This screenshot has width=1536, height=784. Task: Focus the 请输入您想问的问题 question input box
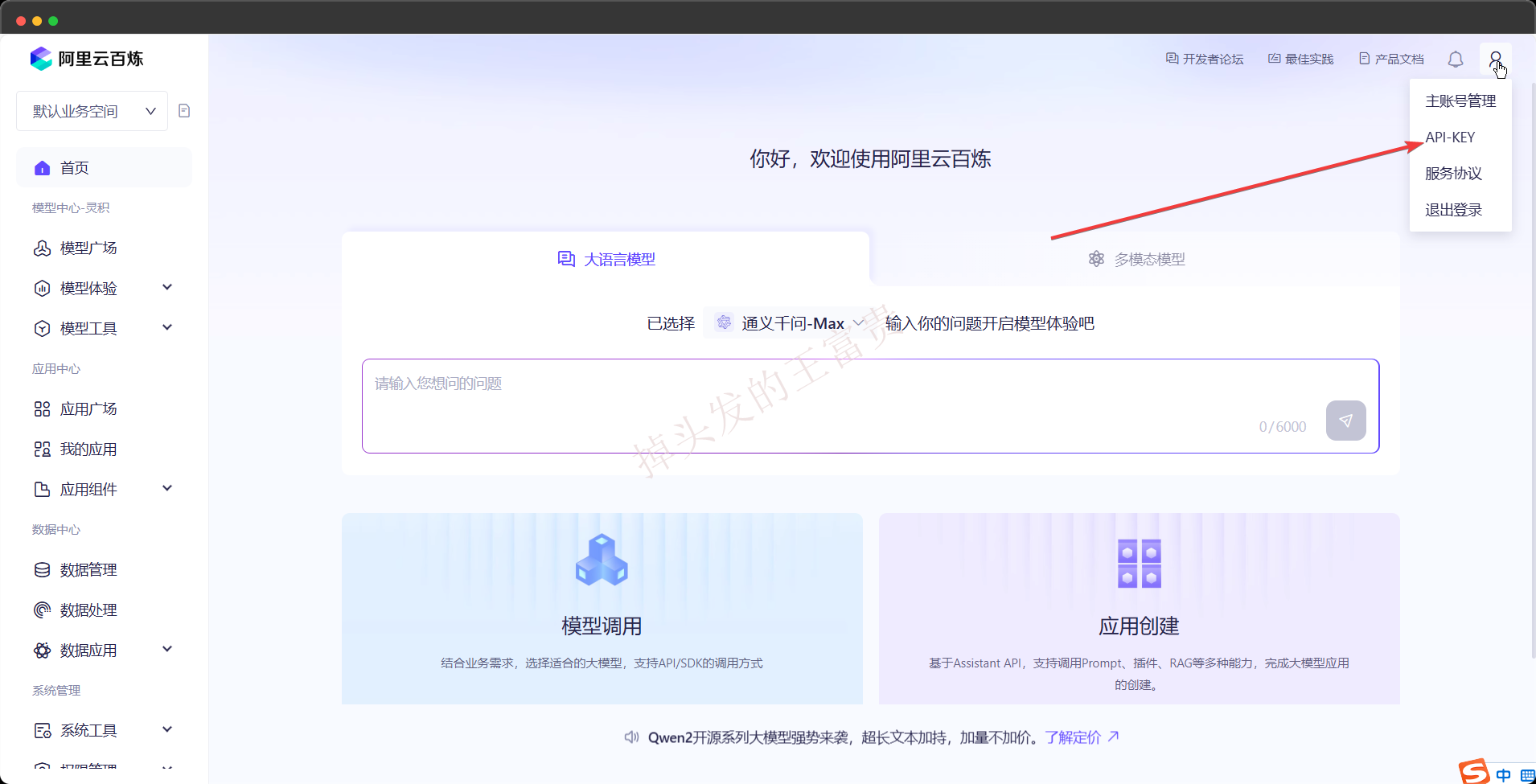pos(870,406)
